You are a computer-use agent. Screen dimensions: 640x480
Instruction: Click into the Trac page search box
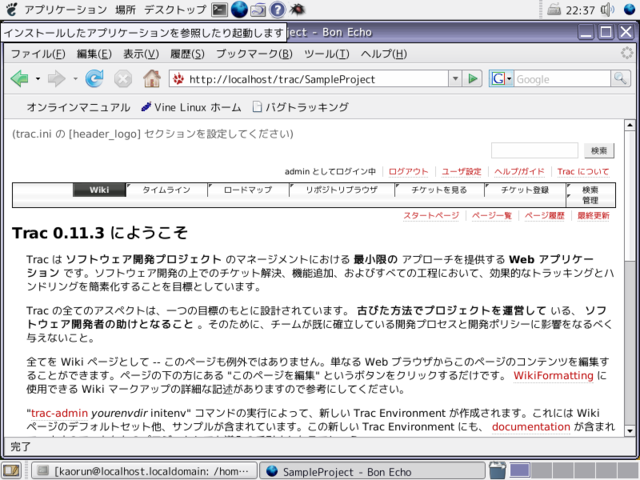click(x=535, y=150)
